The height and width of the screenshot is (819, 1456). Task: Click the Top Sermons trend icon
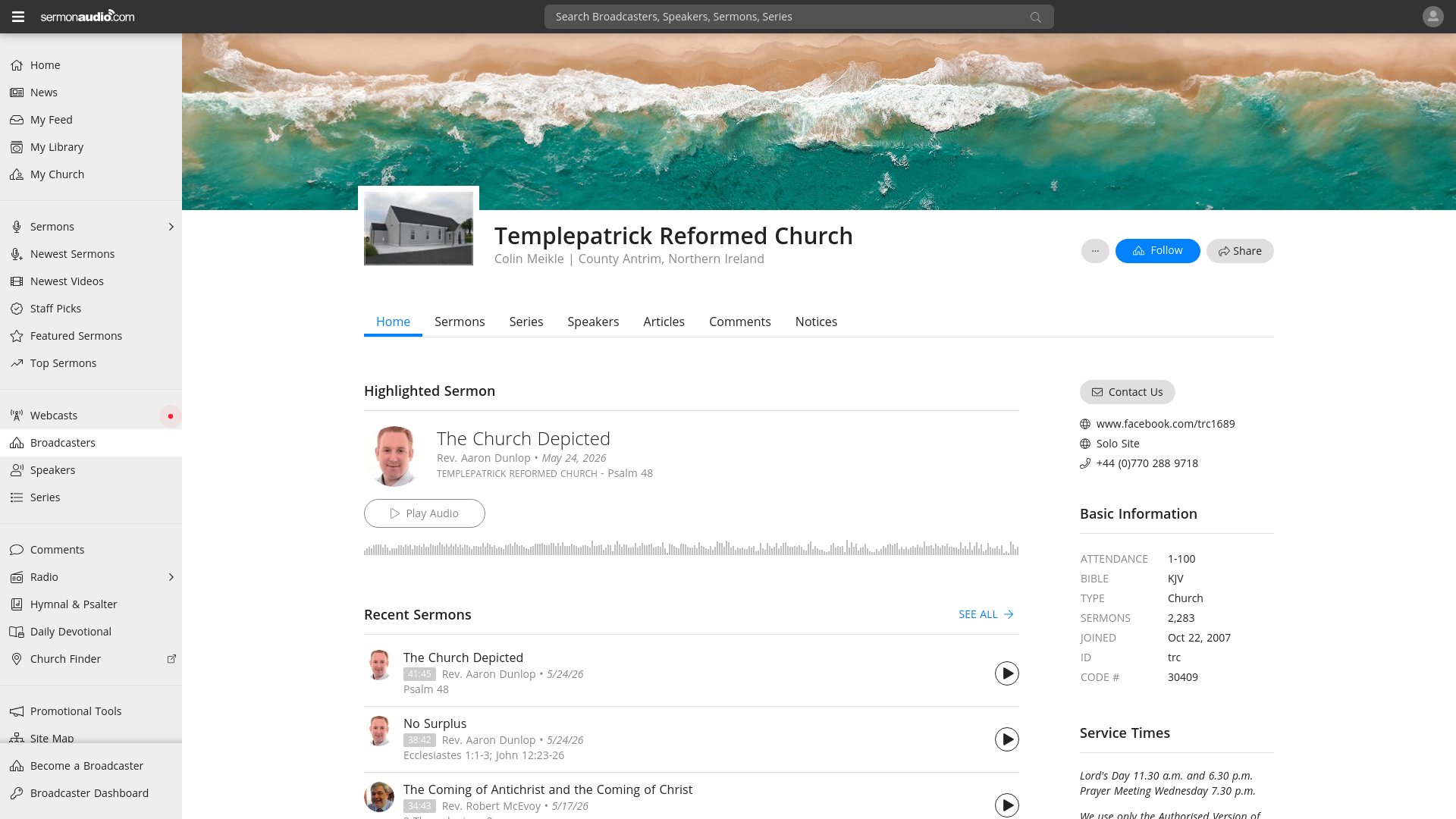[x=17, y=363]
